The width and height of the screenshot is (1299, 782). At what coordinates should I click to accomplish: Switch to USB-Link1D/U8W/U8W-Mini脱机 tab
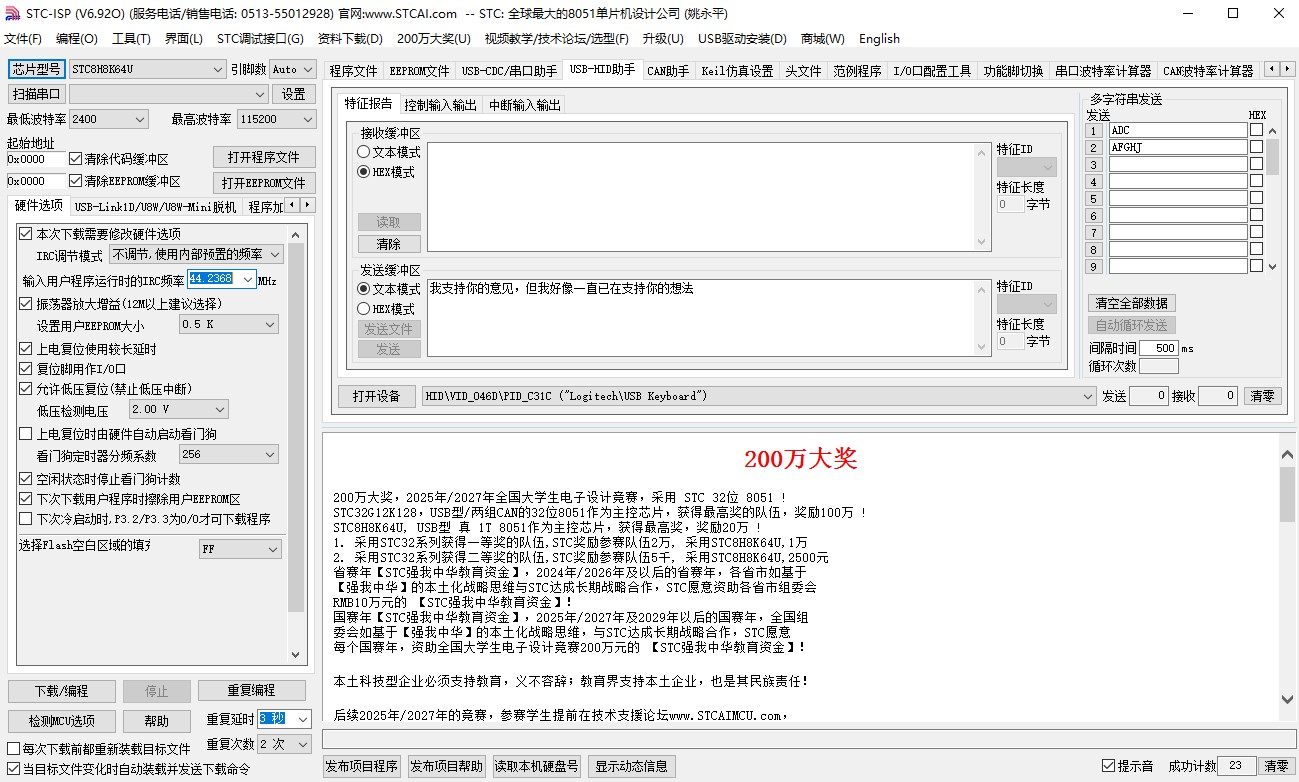[x=155, y=207]
